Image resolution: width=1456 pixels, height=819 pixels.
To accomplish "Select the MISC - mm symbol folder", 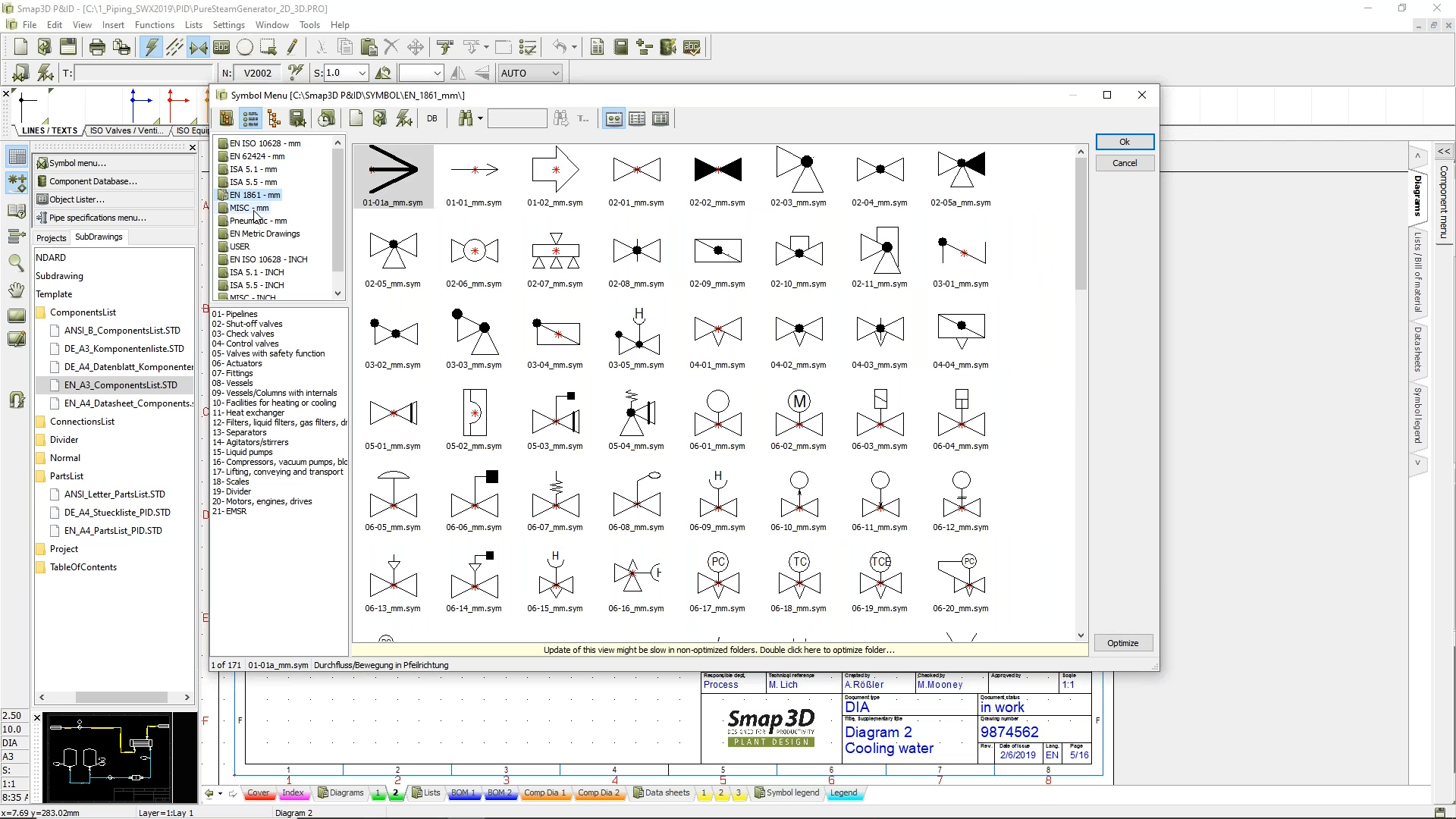I will (x=249, y=208).
